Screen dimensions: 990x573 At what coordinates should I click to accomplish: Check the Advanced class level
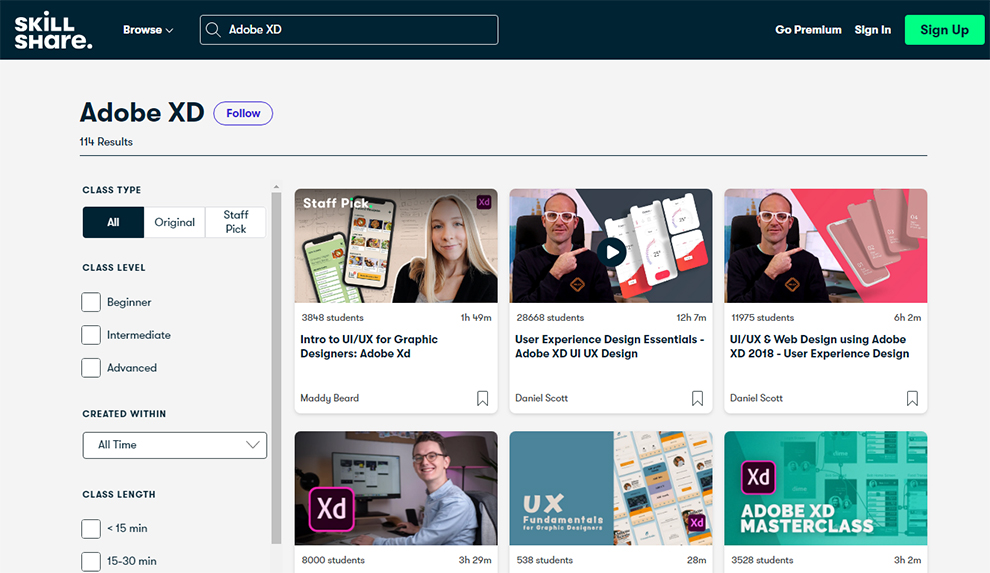(x=91, y=368)
